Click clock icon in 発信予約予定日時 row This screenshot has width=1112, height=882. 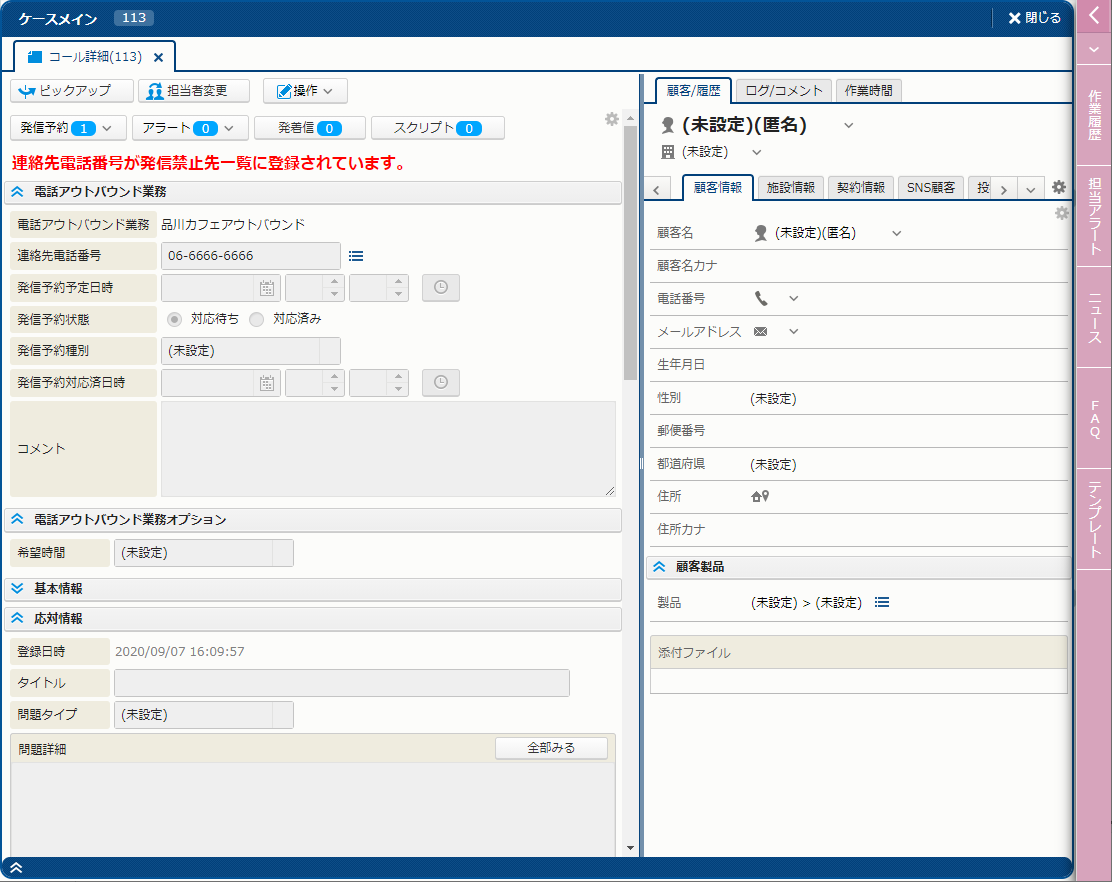click(440, 288)
